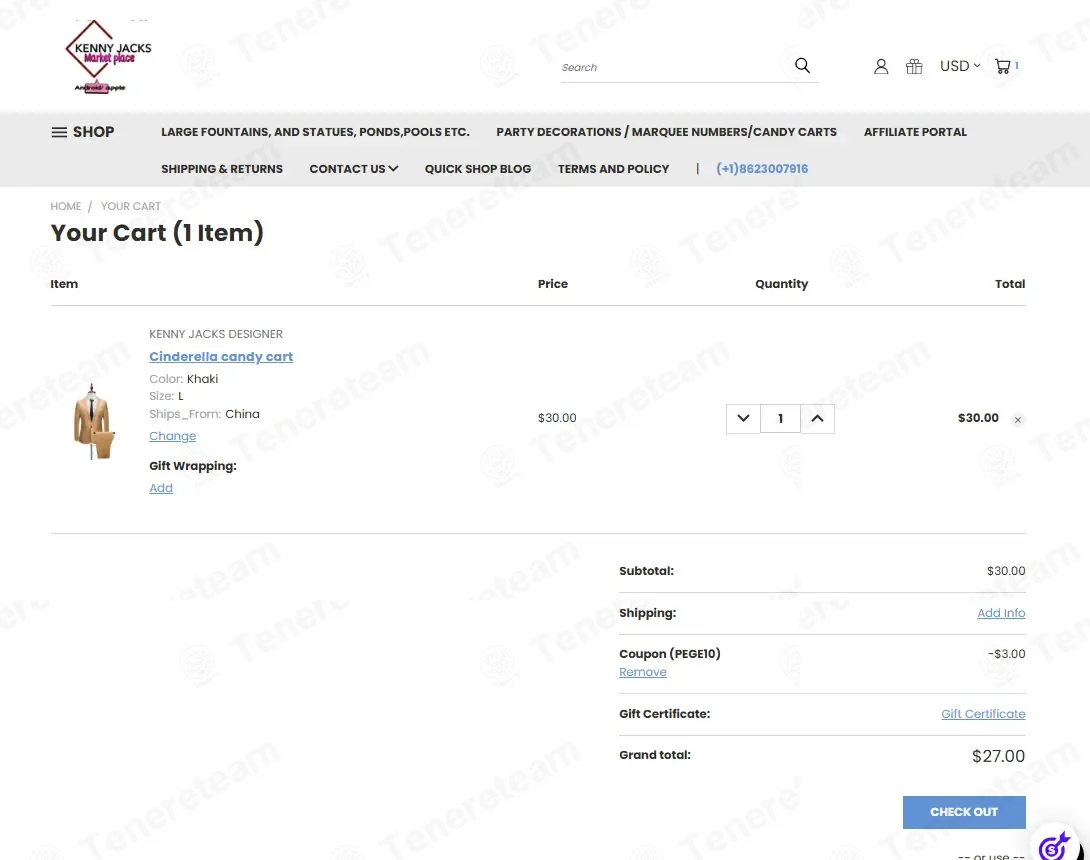Image resolution: width=1090 pixels, height=860 pixels.
Task: Click Add Info for shipping
Action: coord(1001,613)
